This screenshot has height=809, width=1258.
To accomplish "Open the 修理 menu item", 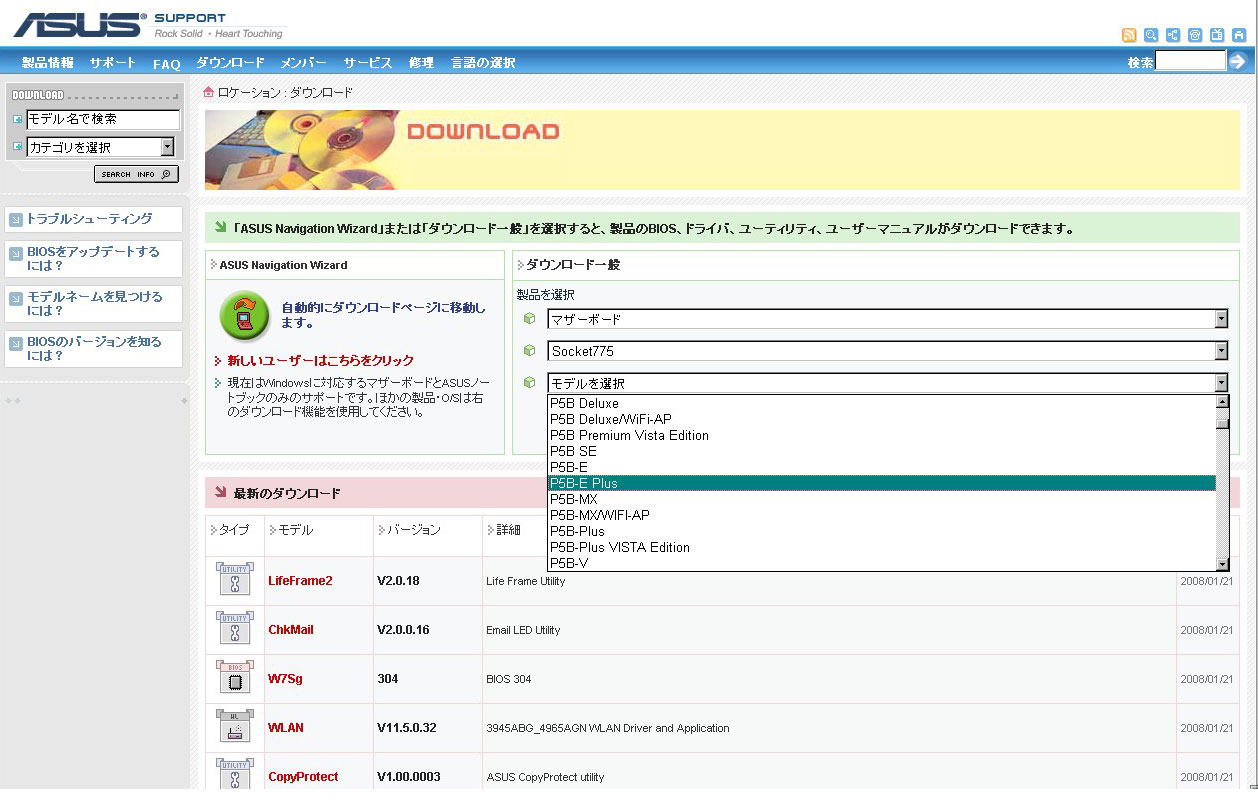I will click(421, 63).
